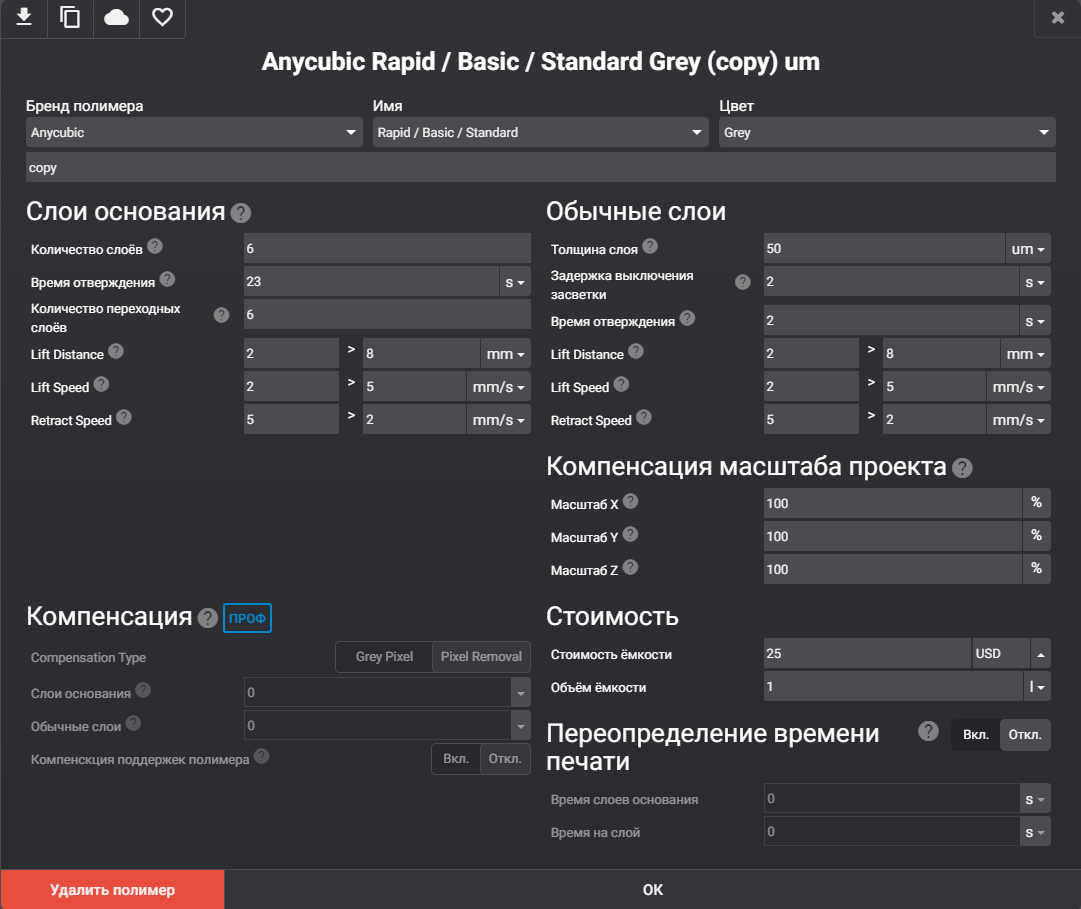Click help icon next to Масштаб X
This screenshot has height=909, width=1081.
coord(630,502)
